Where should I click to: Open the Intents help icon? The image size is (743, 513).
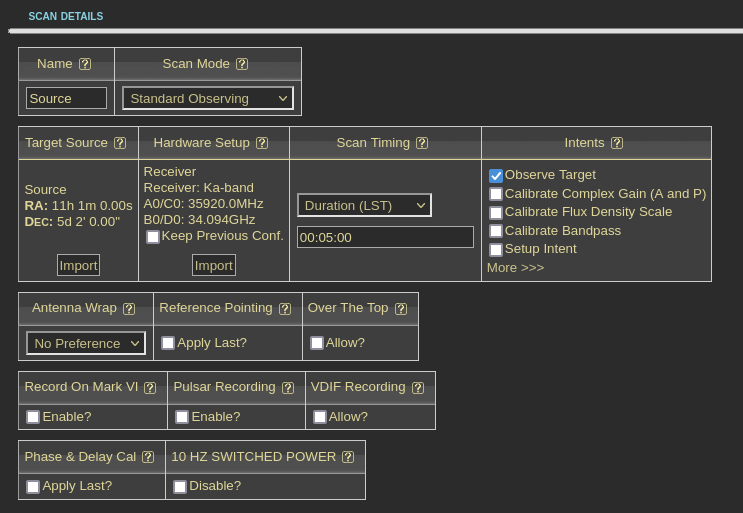pyautogui.click(x=617, y=143)
